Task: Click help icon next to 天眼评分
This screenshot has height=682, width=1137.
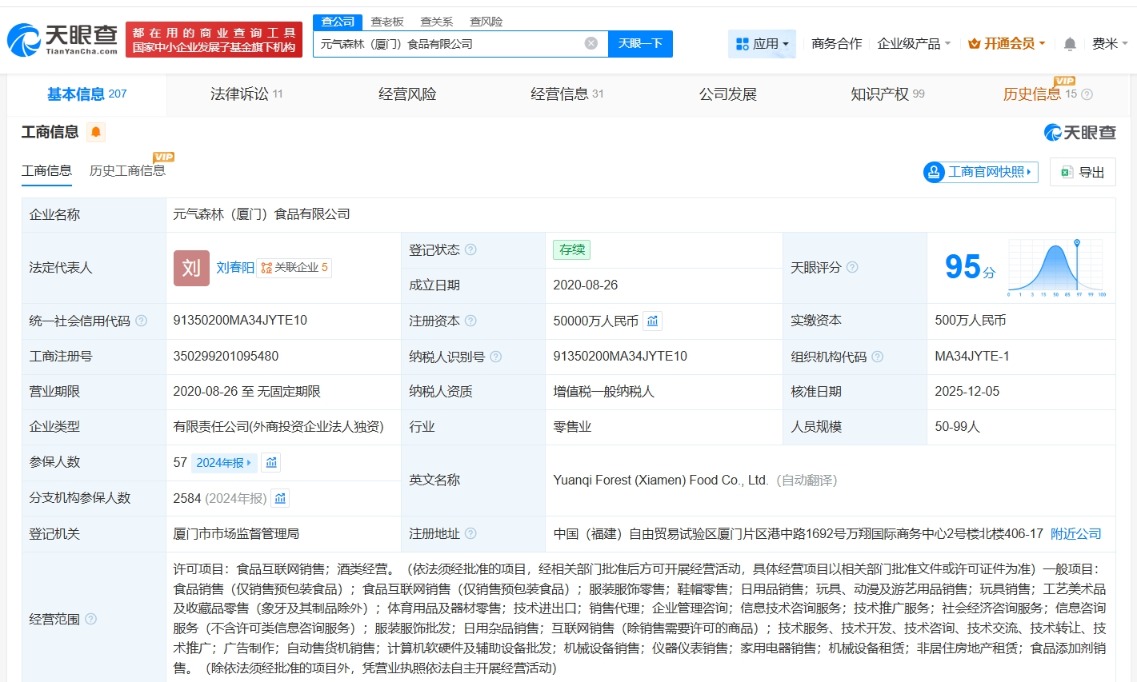Action: coord(851,268)
